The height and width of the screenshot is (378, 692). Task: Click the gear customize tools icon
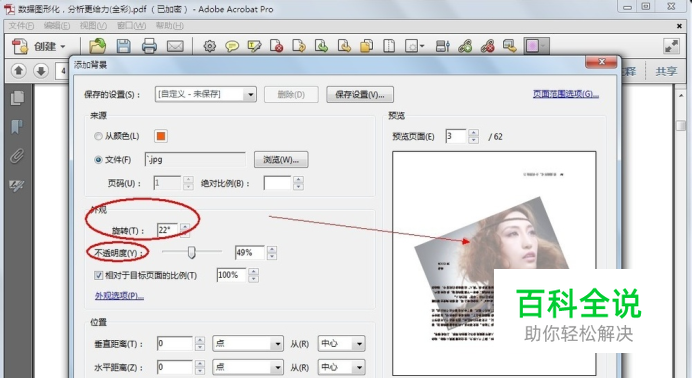coord(209,46)
